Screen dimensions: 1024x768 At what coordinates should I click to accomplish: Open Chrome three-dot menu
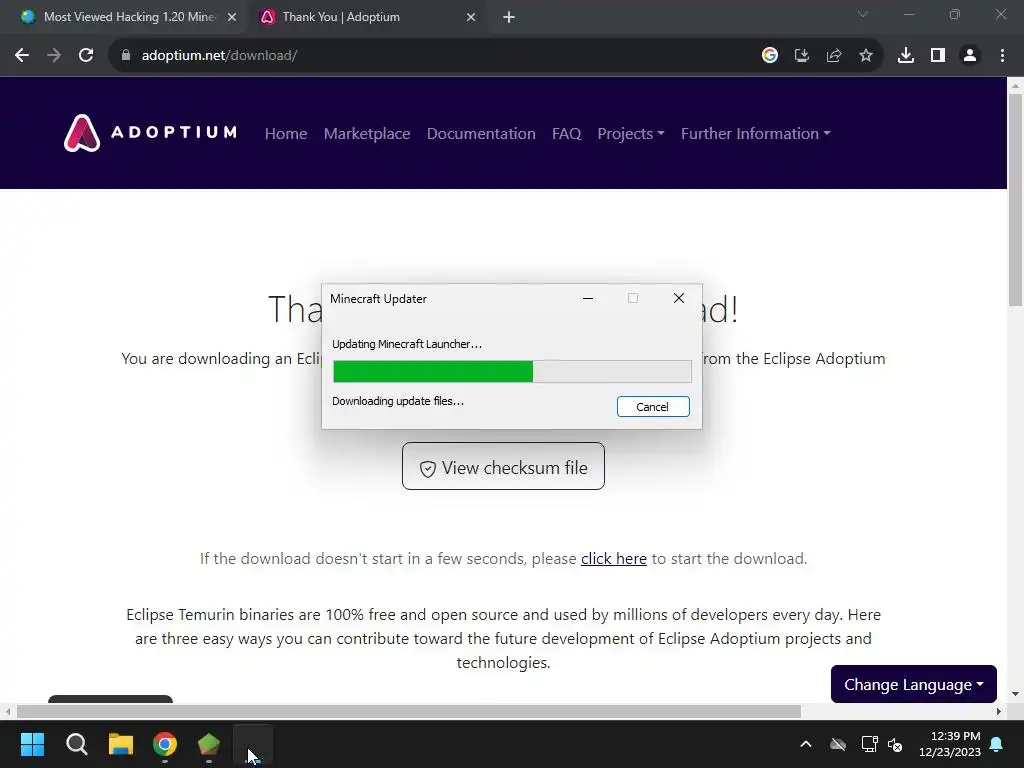click(x=1002, y=56)
